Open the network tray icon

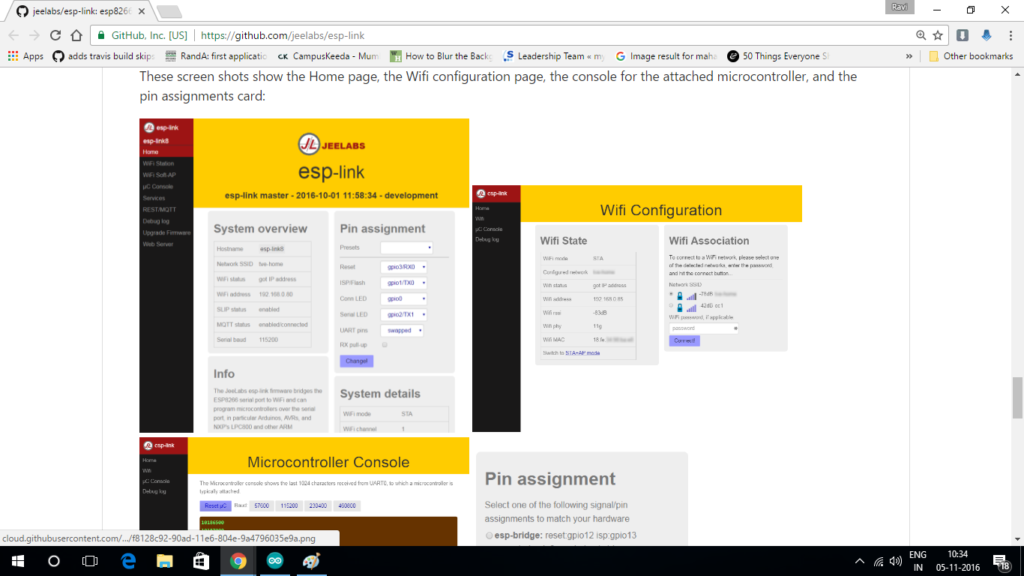879,562
